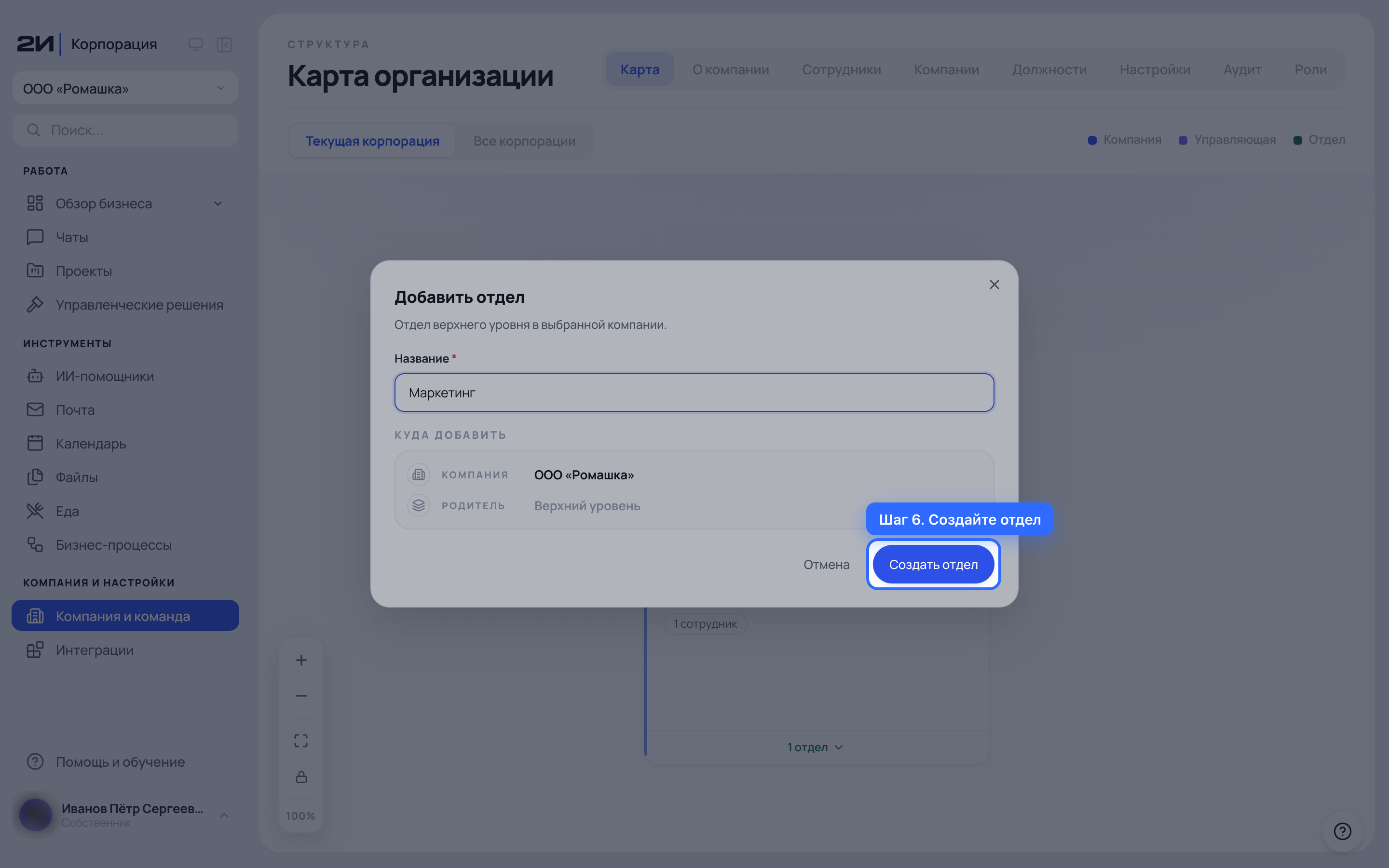1389x868 pixels.
Task: Switch to the Настройки tab
Action: coord(1155,69)
